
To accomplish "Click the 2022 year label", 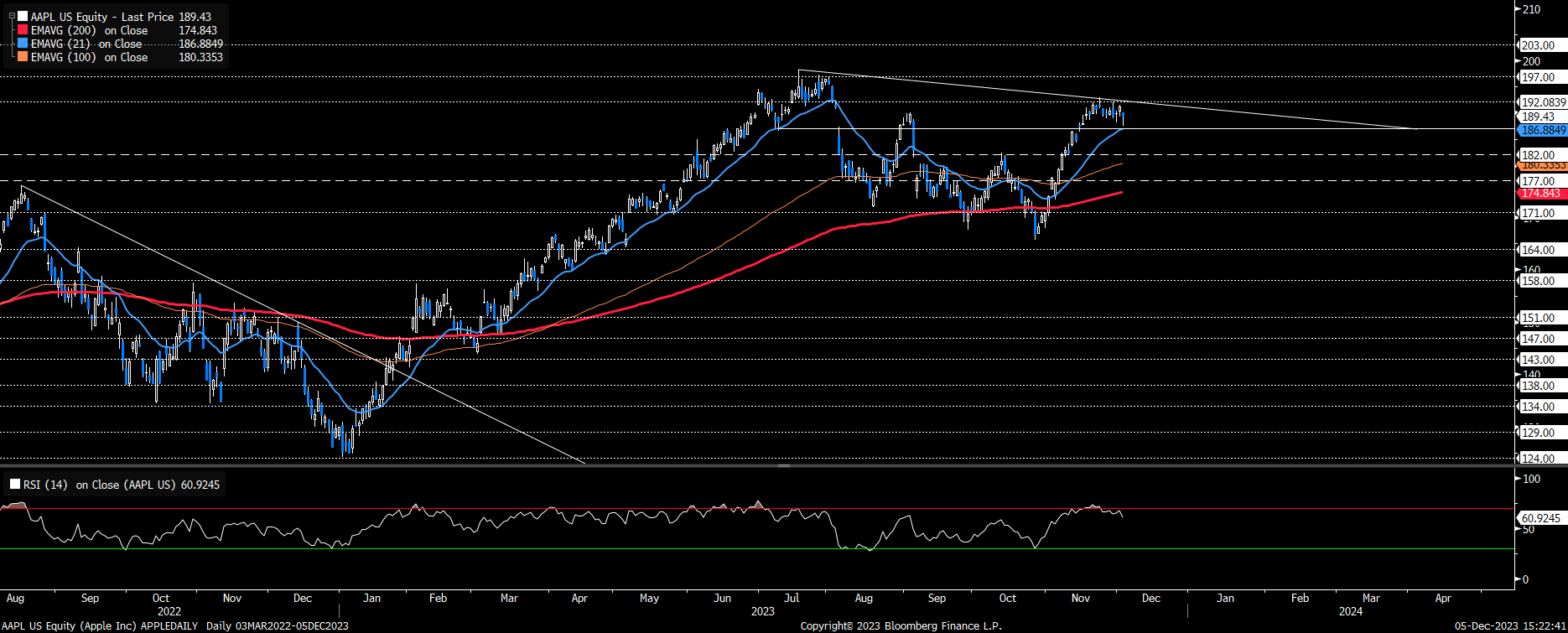I will pyautogui.click(x=169, y=611).
